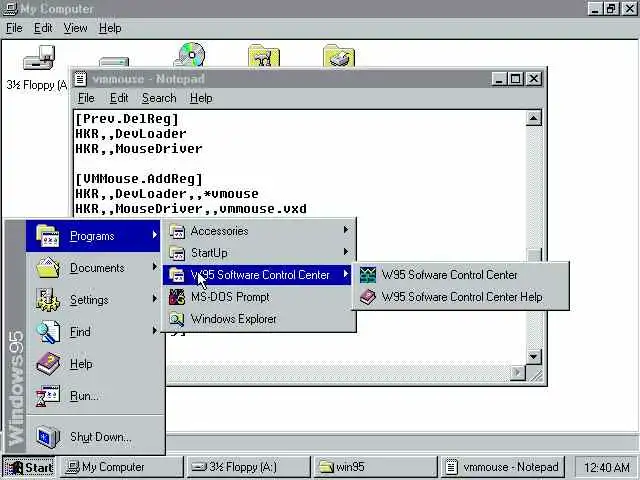This screenshot has width=640, height=480.
Task: Click Notepad horizontal scrollbar right arrow
Action: pyautogui.click(x=518, y=372)
